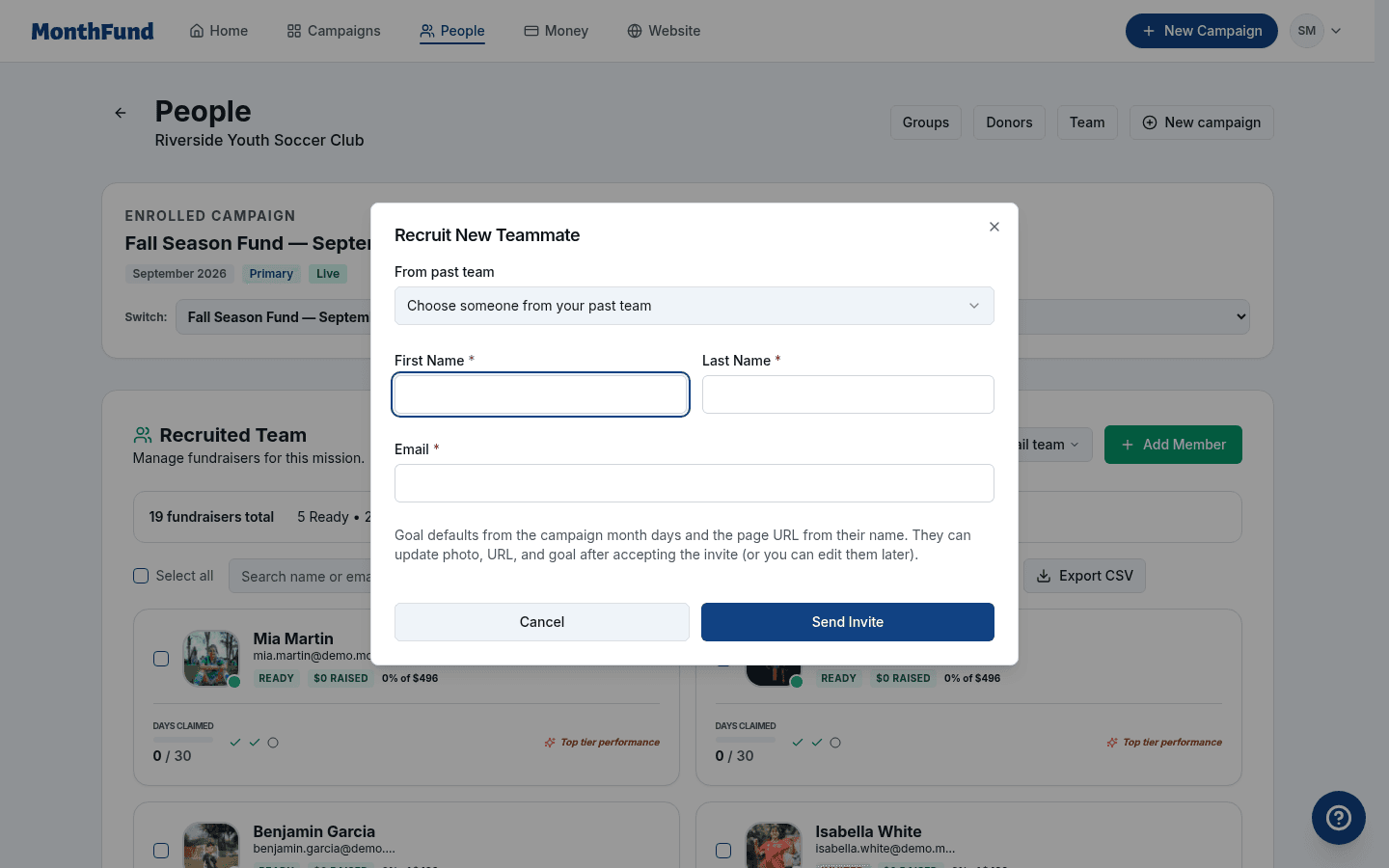This screenshot has height=868, width=1389.
Task: Click the Add Member button
Action: click(1173, 445)
